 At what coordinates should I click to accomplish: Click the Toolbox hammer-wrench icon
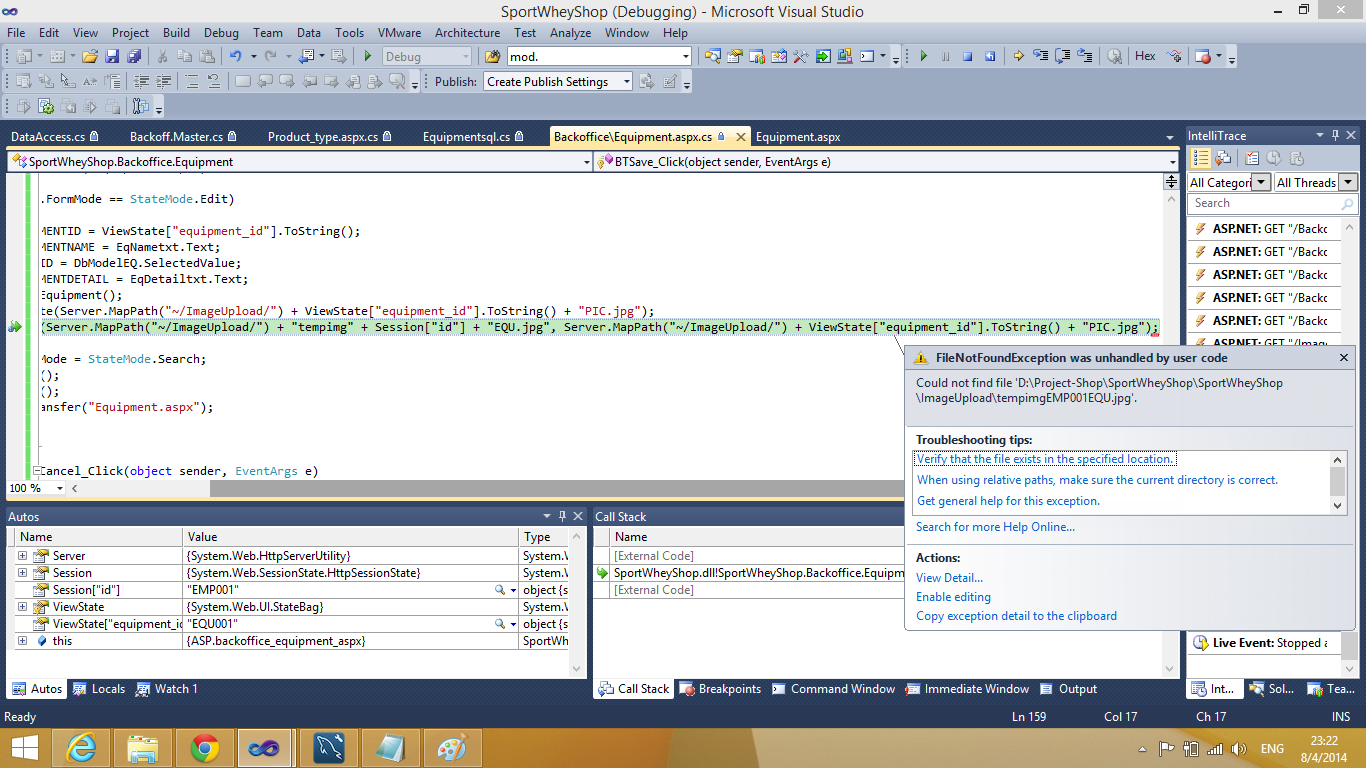pos(800,56)
